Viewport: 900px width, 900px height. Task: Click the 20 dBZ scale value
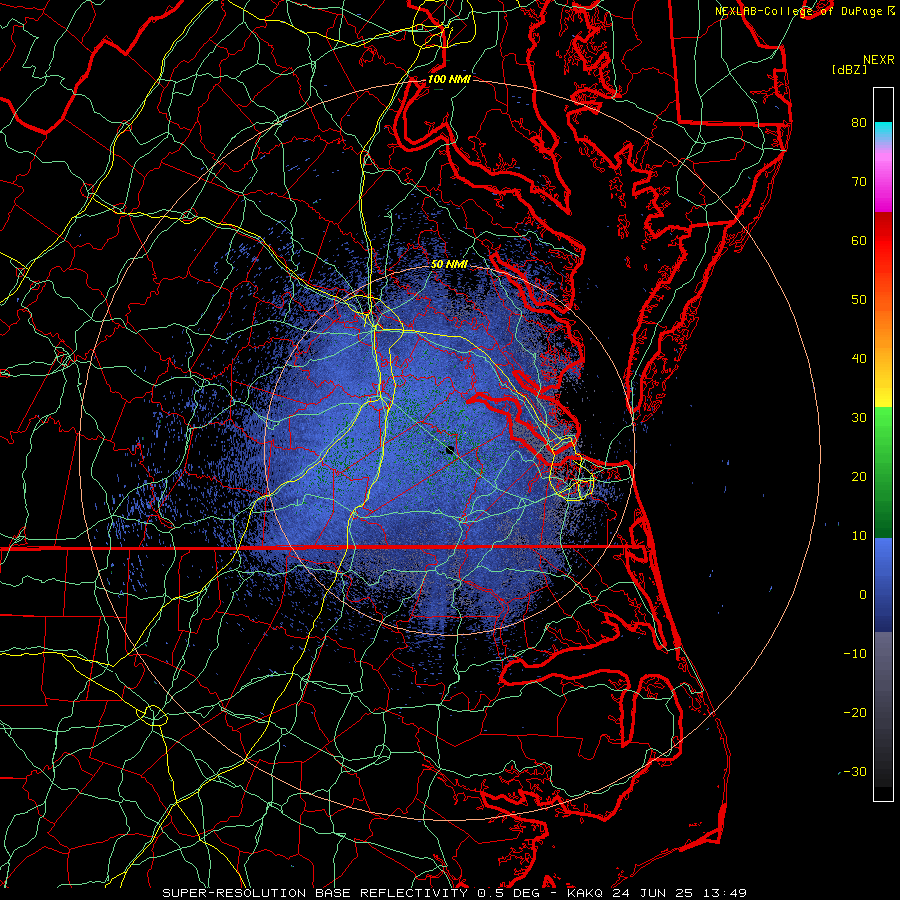click(x=859, y=476)
